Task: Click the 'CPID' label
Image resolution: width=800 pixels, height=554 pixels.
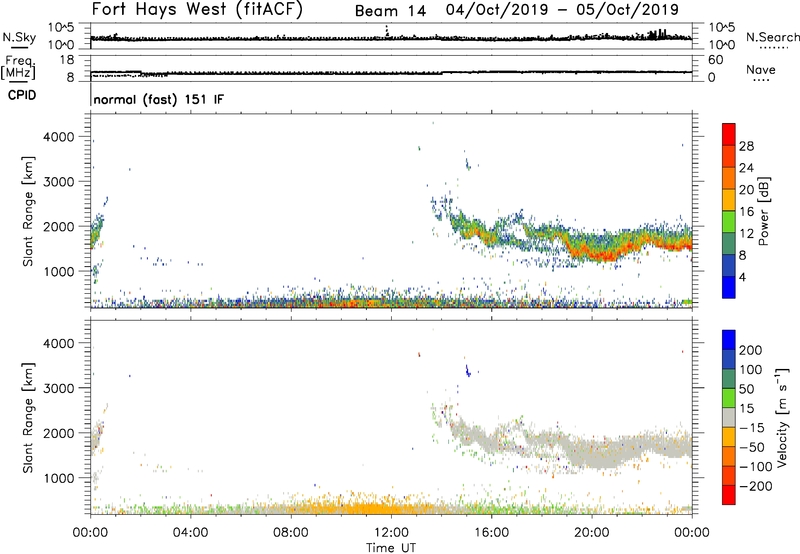Action: (x=22, y=95)
